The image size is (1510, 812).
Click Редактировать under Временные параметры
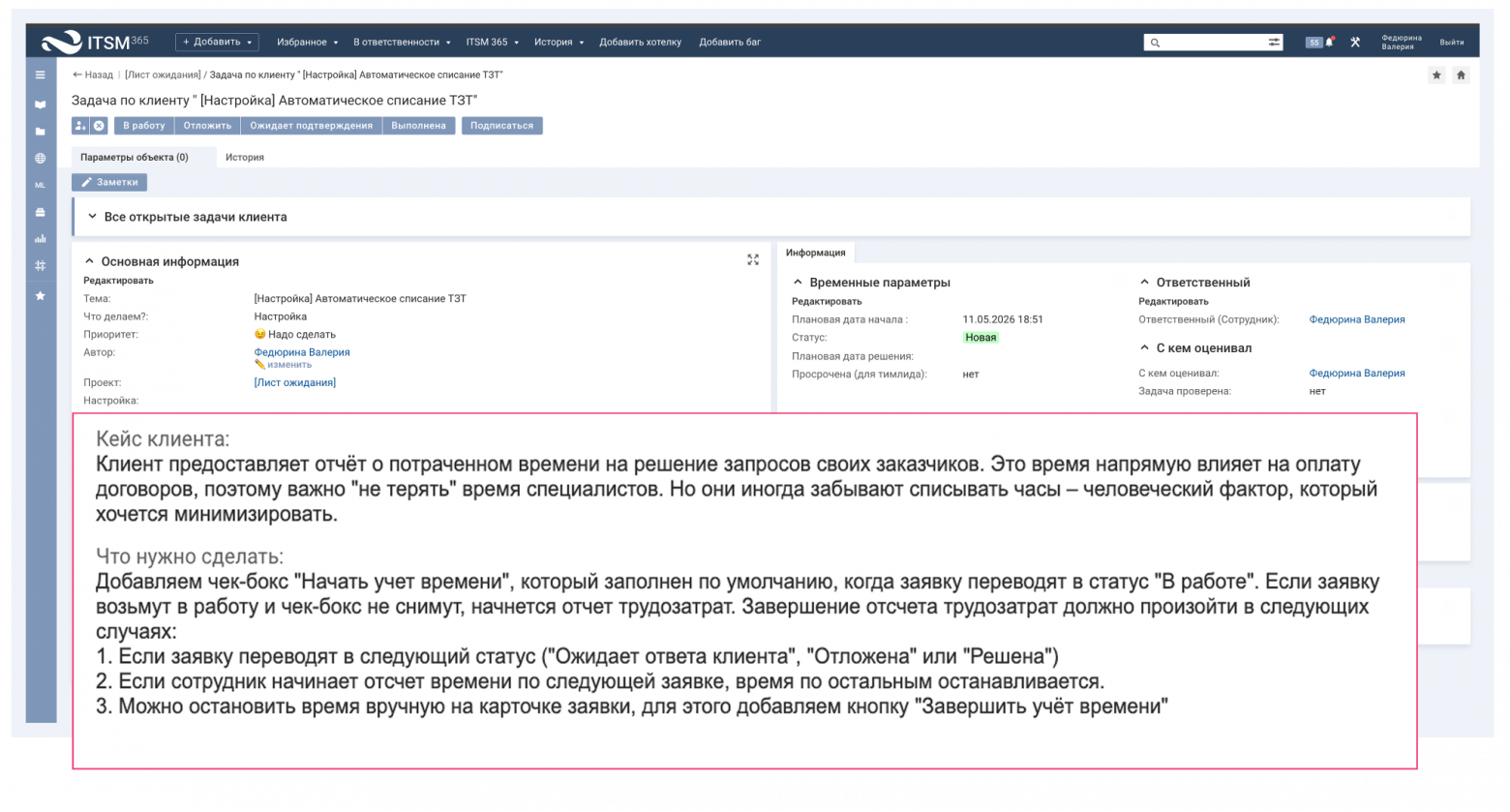(827, 302)
